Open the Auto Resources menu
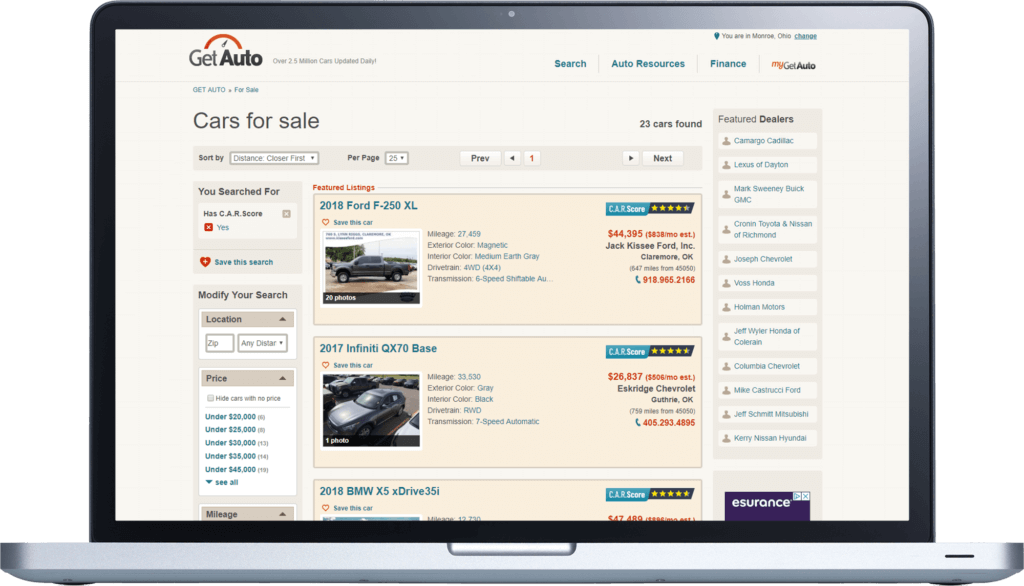 coord(648,64)
